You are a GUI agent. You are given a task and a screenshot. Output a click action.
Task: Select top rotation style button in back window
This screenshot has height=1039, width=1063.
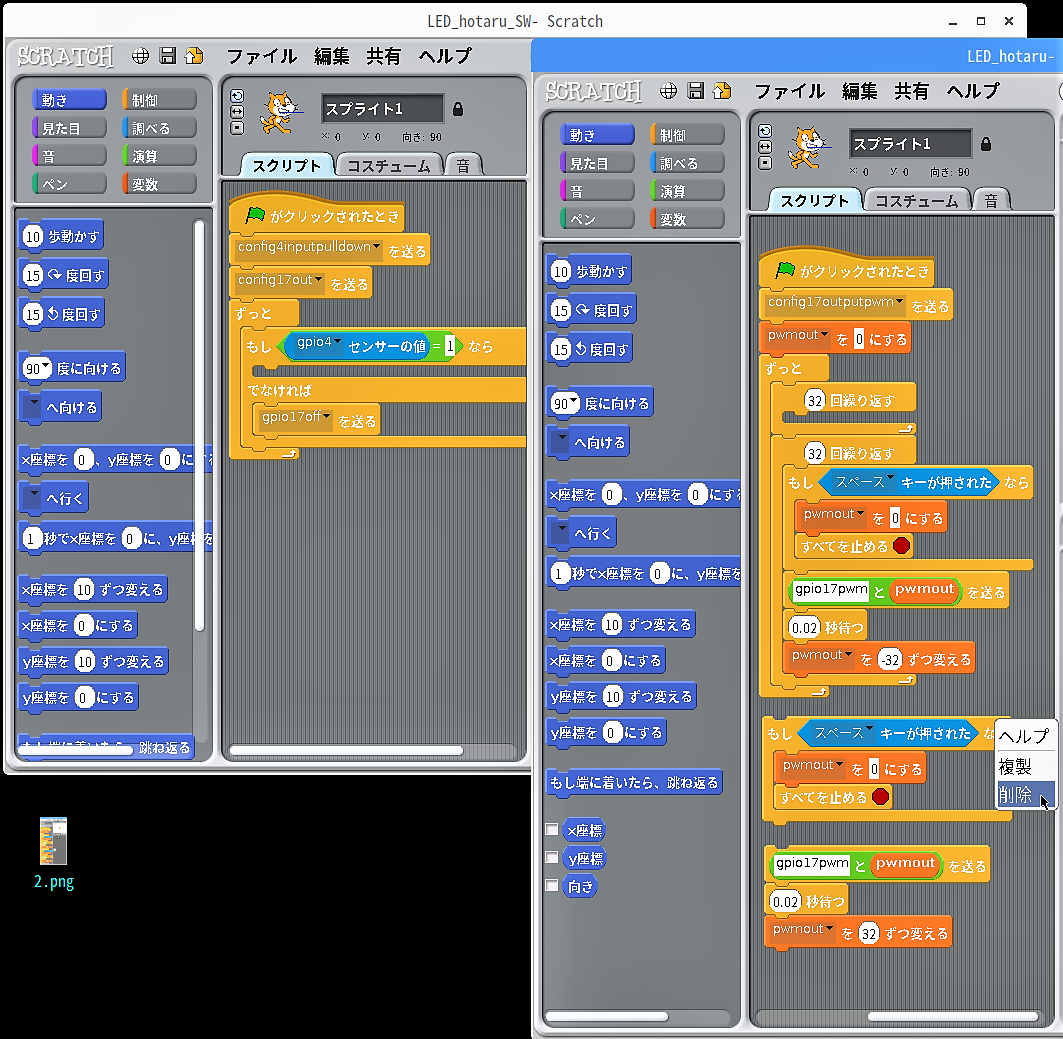(237, 96)
